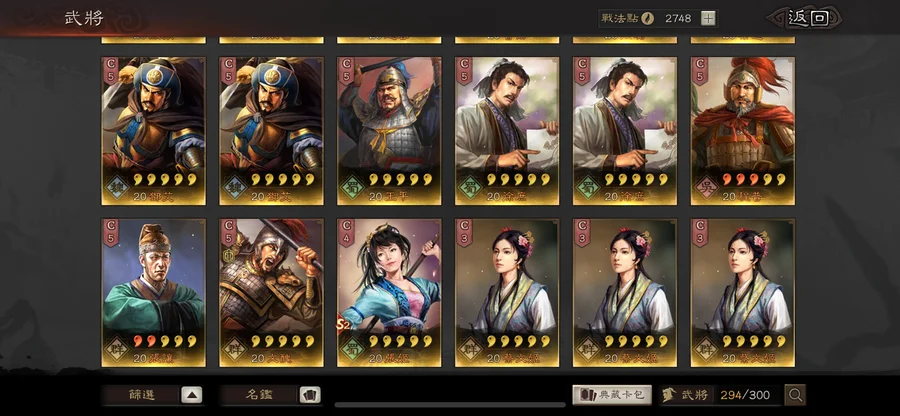Open the 名鑑 card-deck icon
The image size is (900, 416).
tap(310, 395)
